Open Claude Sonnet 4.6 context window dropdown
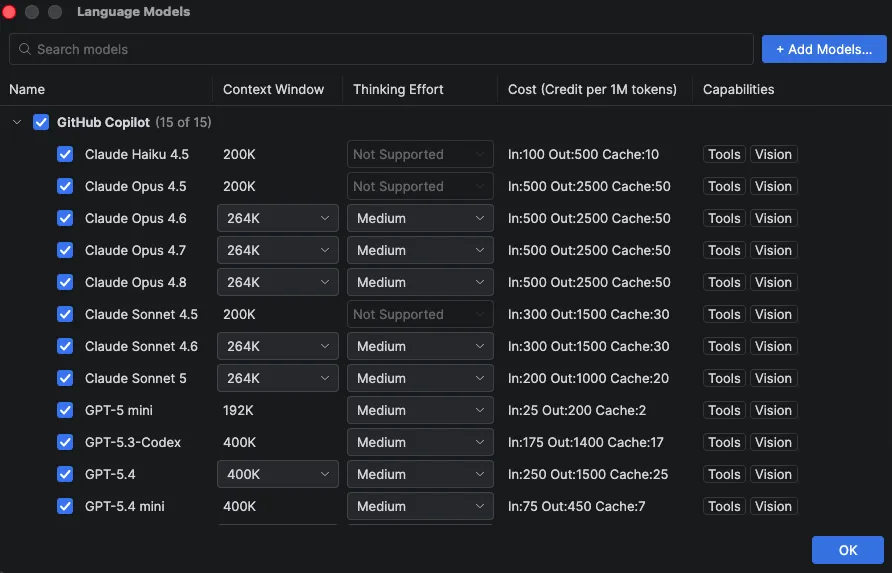Screen dimensions: 892x573 tap(278, 346)
